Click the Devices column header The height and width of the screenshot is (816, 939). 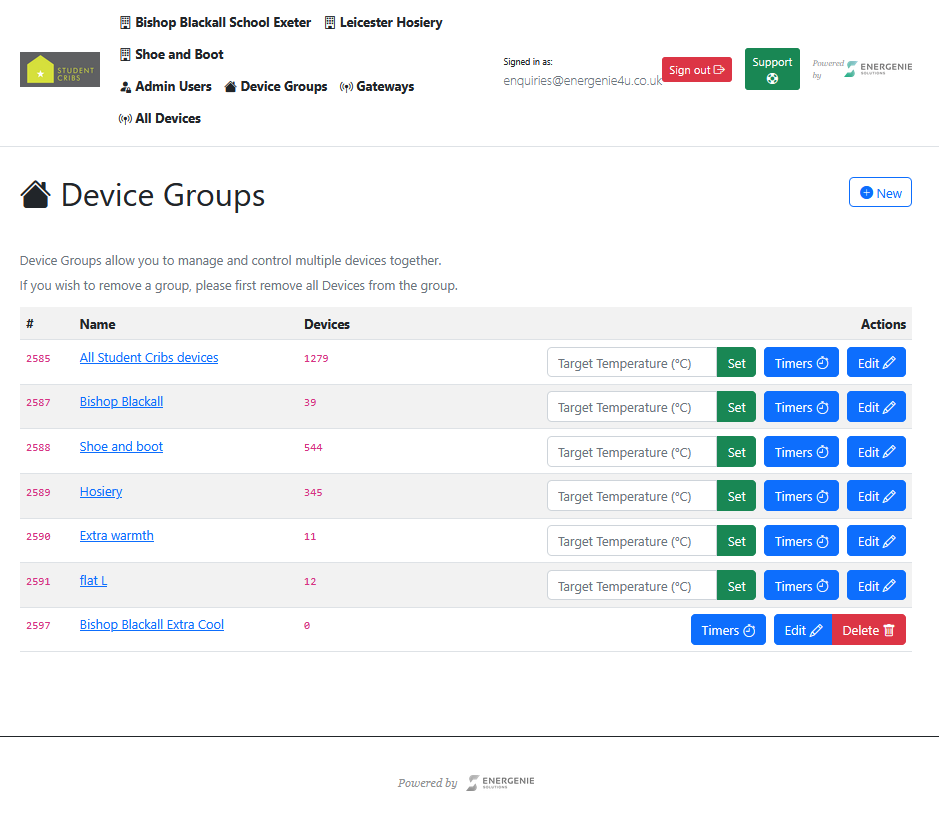coord(327,324)
